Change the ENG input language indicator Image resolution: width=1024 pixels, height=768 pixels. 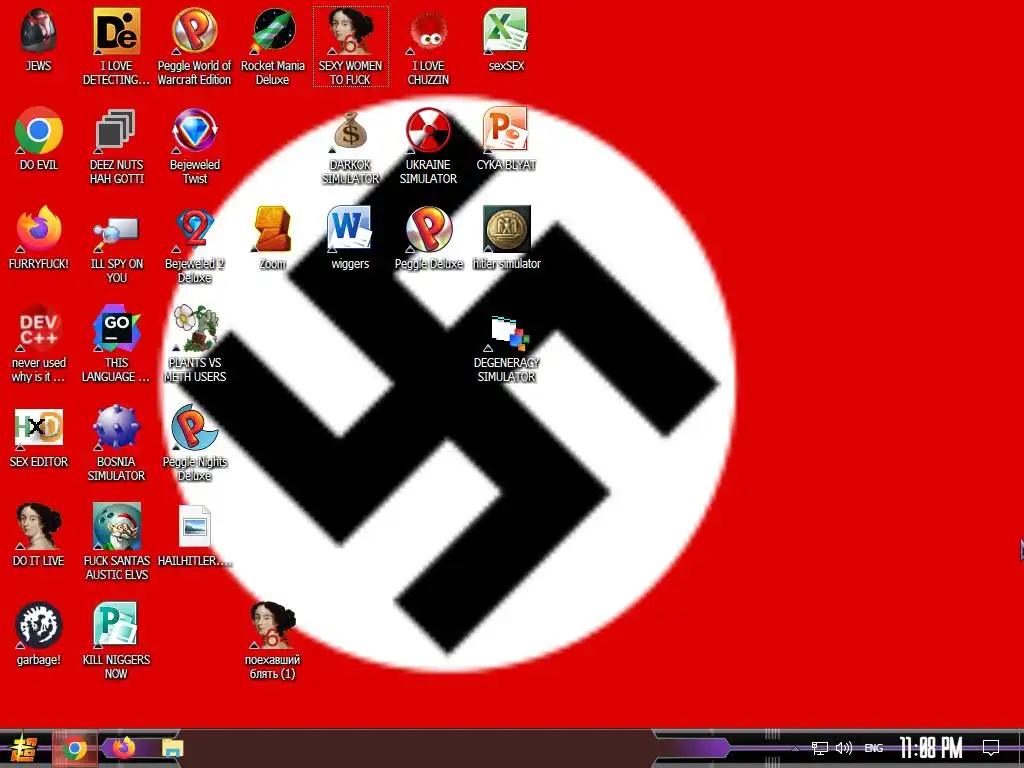click(873, 748)
